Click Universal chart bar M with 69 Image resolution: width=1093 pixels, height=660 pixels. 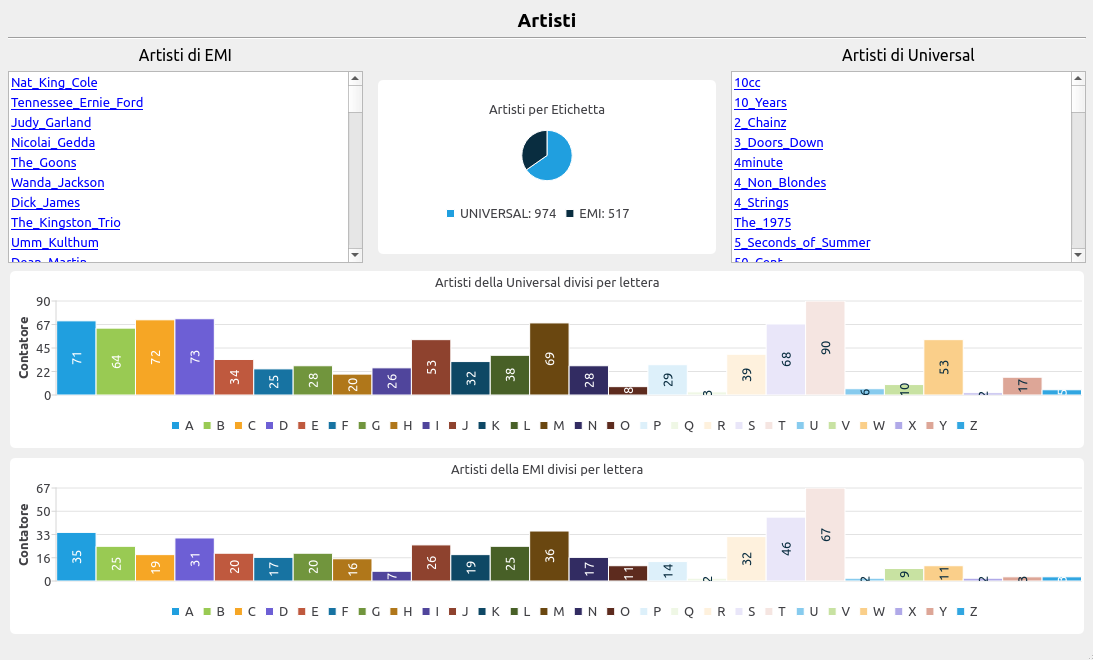coord(549,359)
